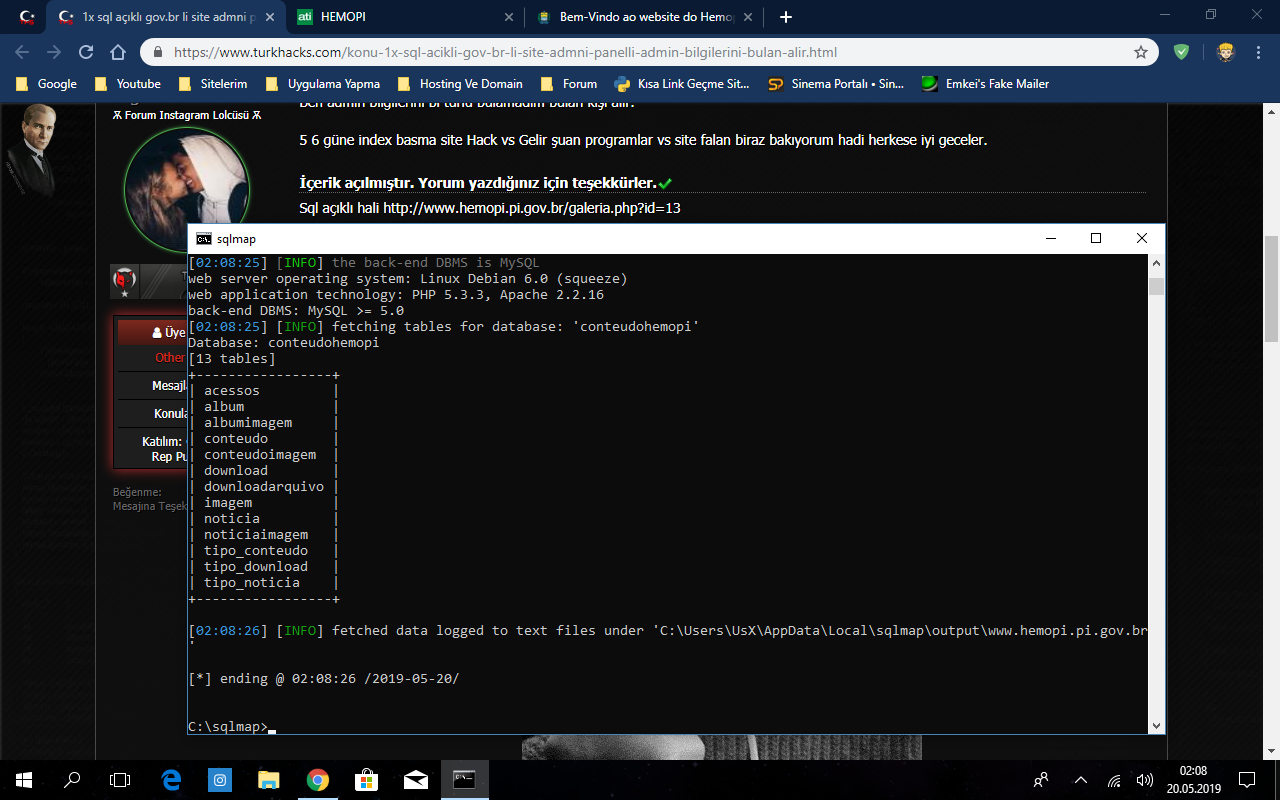Open the Hosting Ve Domain bookmark folder

tap(460, 84)
